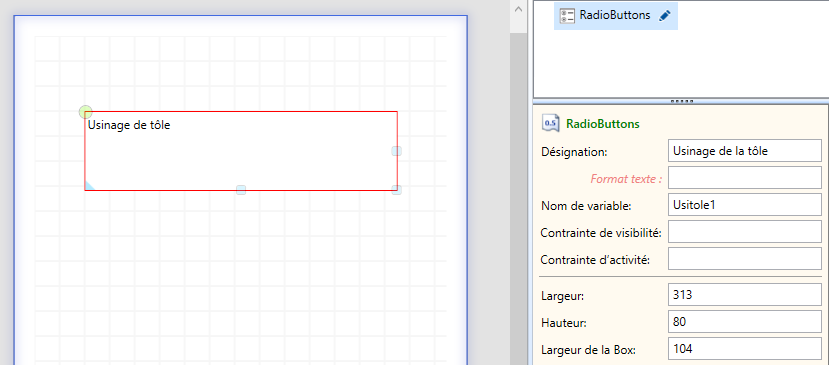This screenshot has width=829, height=365.
Task: Click the bottom-edge resize handle of the box
Action: click(x=241, y=190)
